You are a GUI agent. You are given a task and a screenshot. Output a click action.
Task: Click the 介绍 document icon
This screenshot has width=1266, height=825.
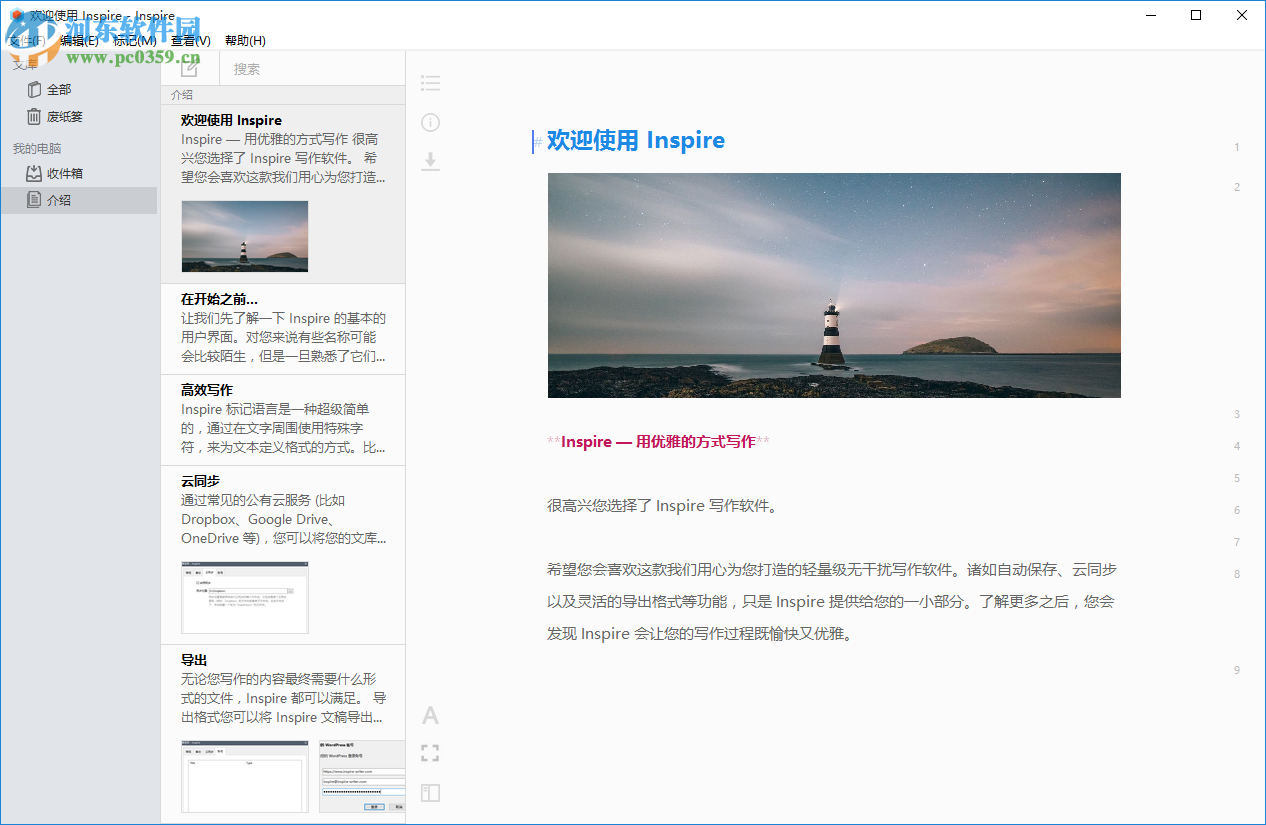click(x=35, y=200)
